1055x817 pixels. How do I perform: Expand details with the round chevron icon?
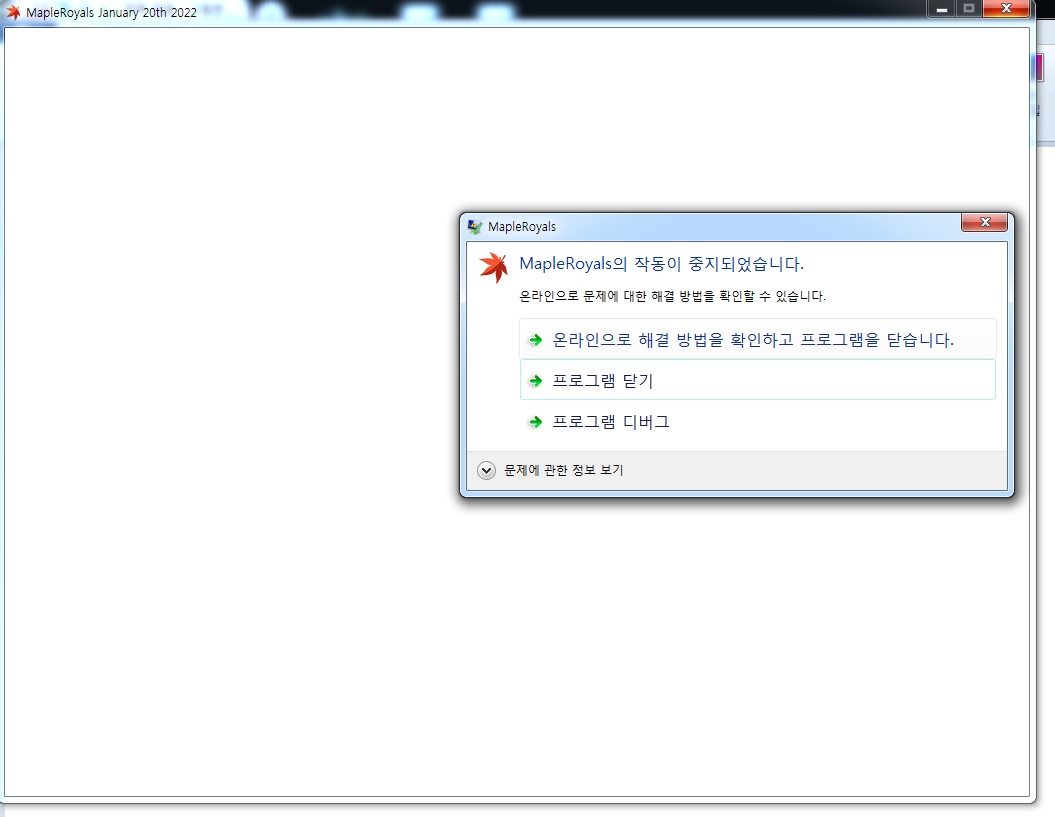click(x=486, y=470)
